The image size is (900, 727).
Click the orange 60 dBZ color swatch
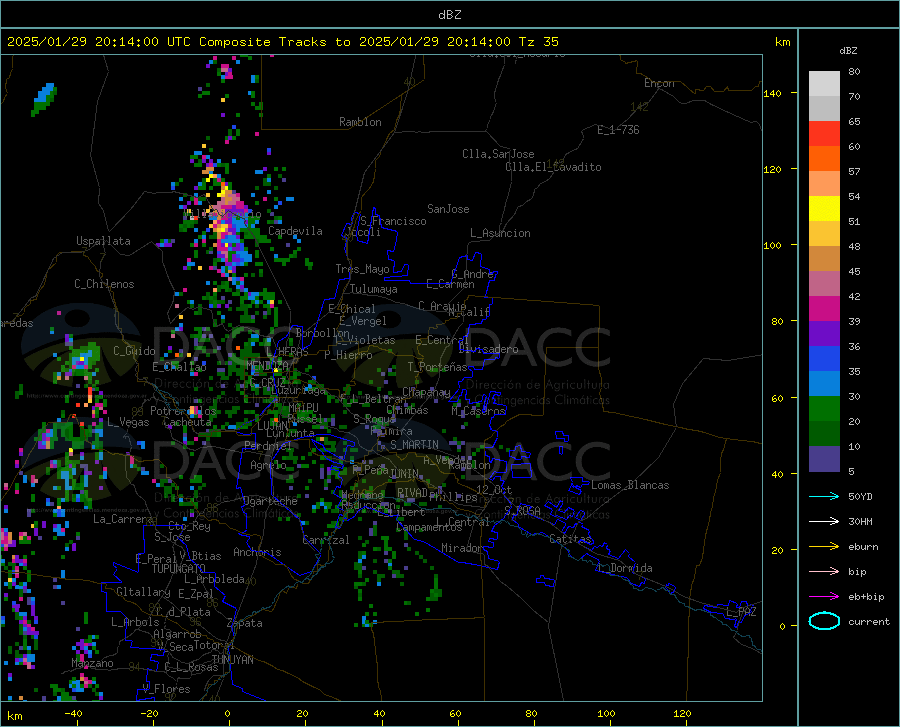click(x=824, y=159)
